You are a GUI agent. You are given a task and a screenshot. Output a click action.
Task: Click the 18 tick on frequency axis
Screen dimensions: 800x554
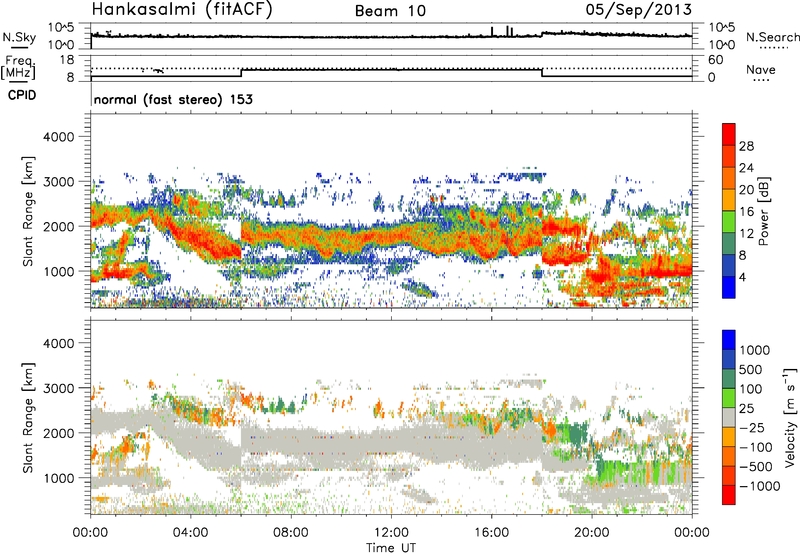[67, 60]
